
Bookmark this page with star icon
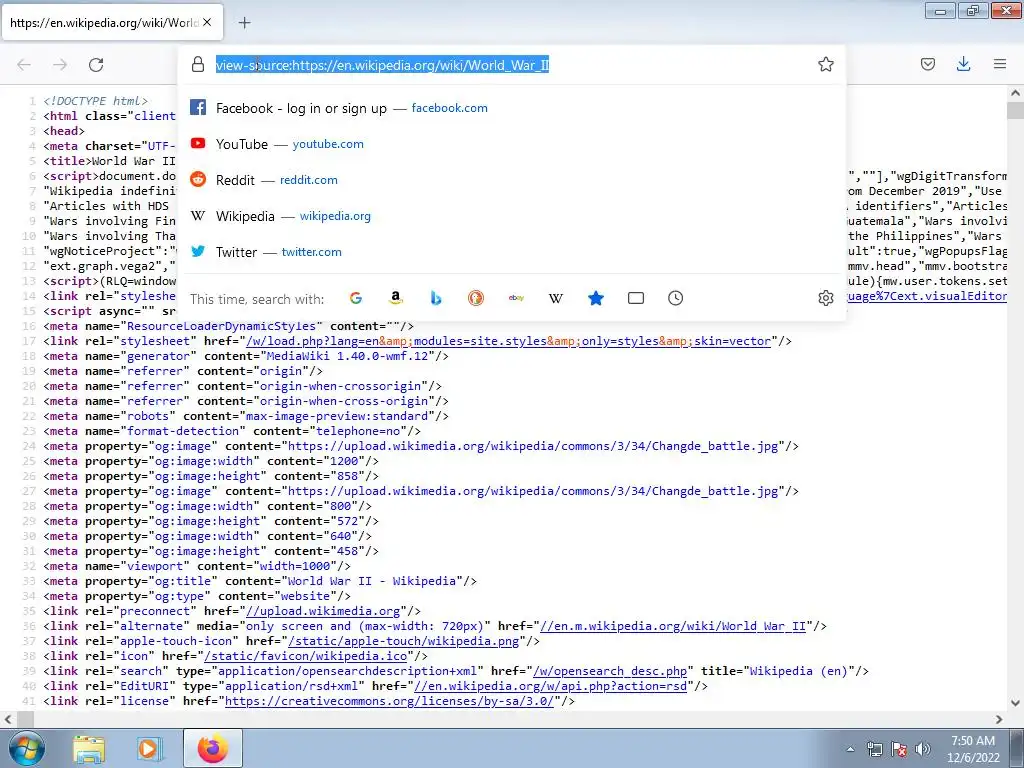(x=825, y=64)
